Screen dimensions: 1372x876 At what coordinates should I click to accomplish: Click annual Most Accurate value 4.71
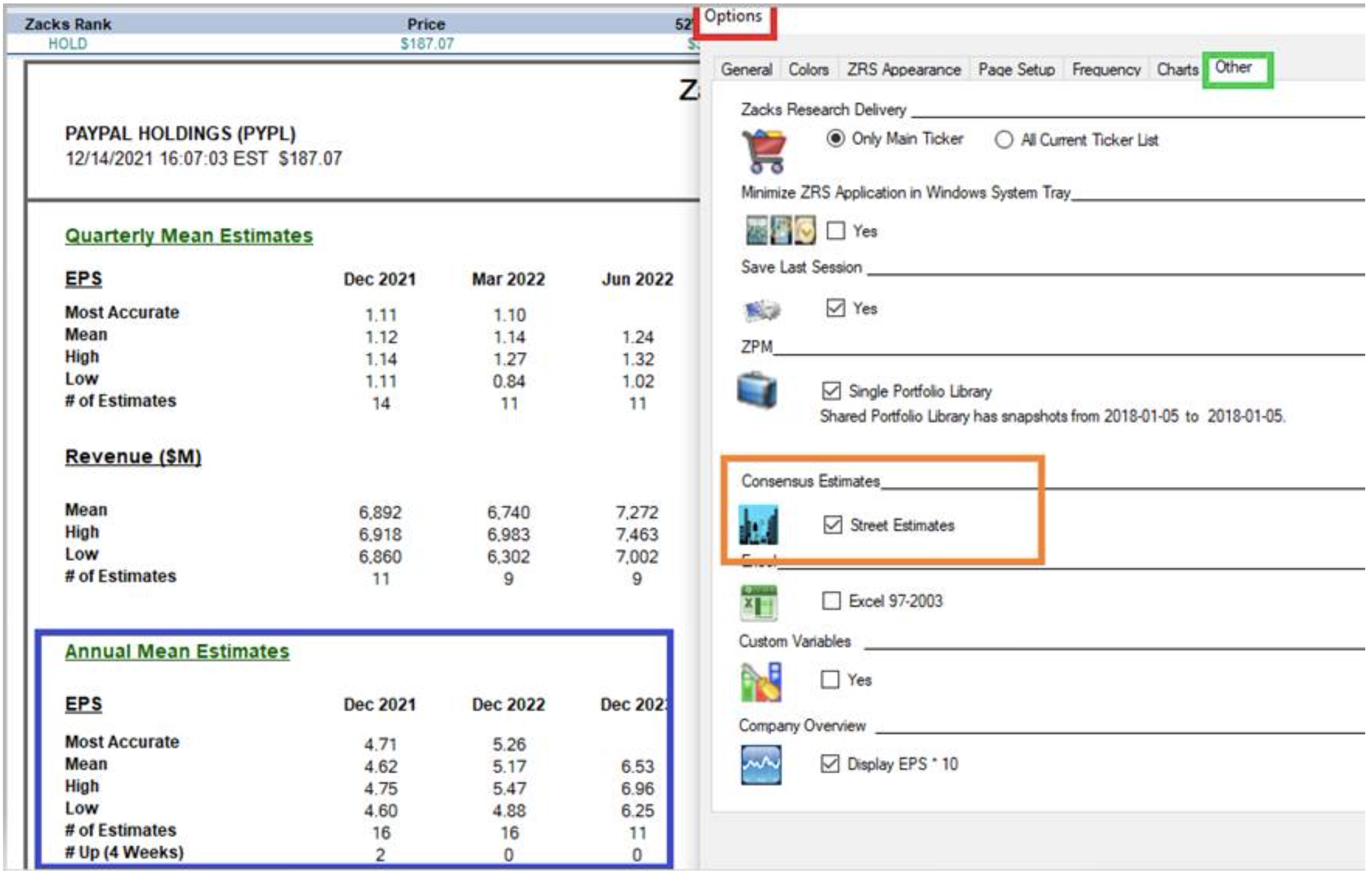point(381,745)
